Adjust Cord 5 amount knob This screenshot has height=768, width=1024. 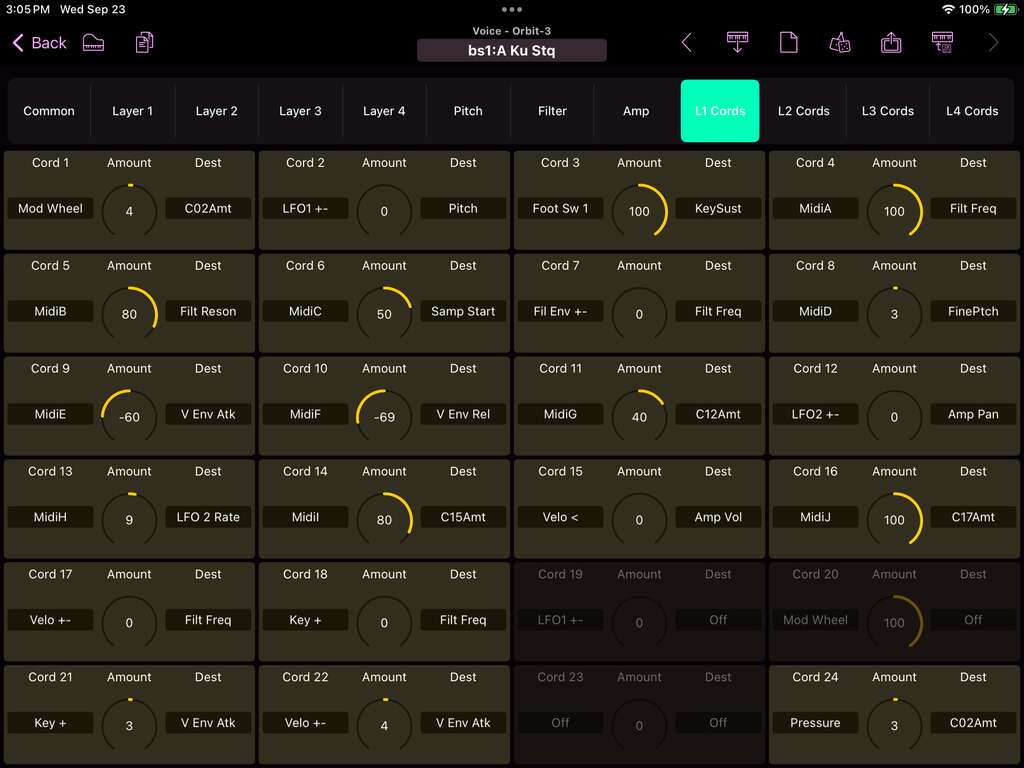(129, 314)
